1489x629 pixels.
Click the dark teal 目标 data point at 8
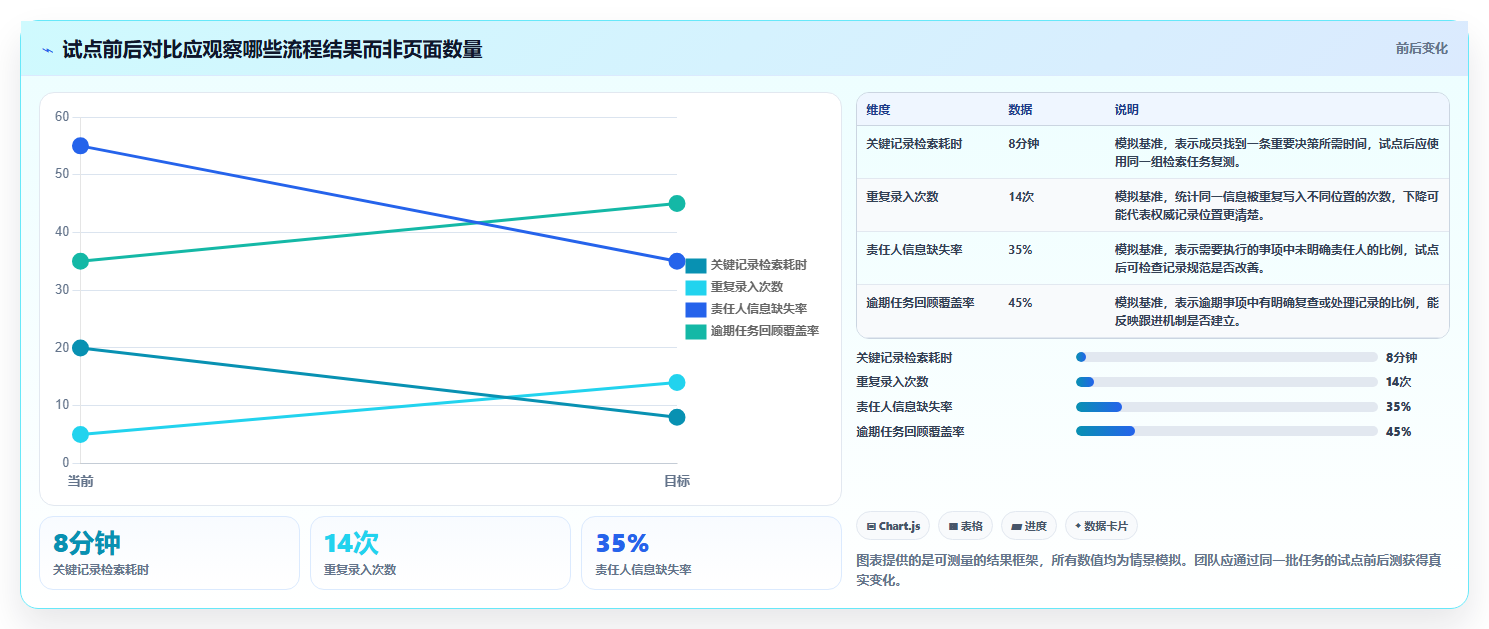coord(677,417)
